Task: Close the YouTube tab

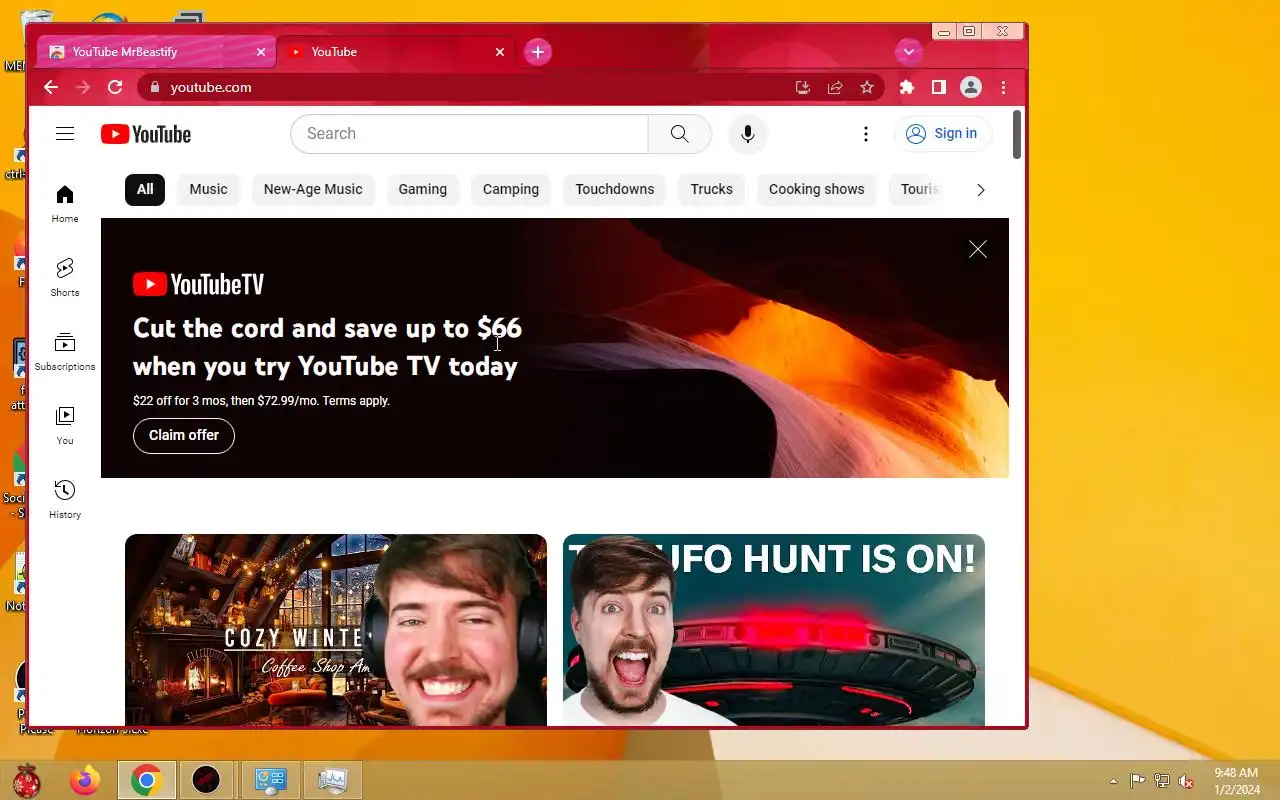Action: click(500, 52)
